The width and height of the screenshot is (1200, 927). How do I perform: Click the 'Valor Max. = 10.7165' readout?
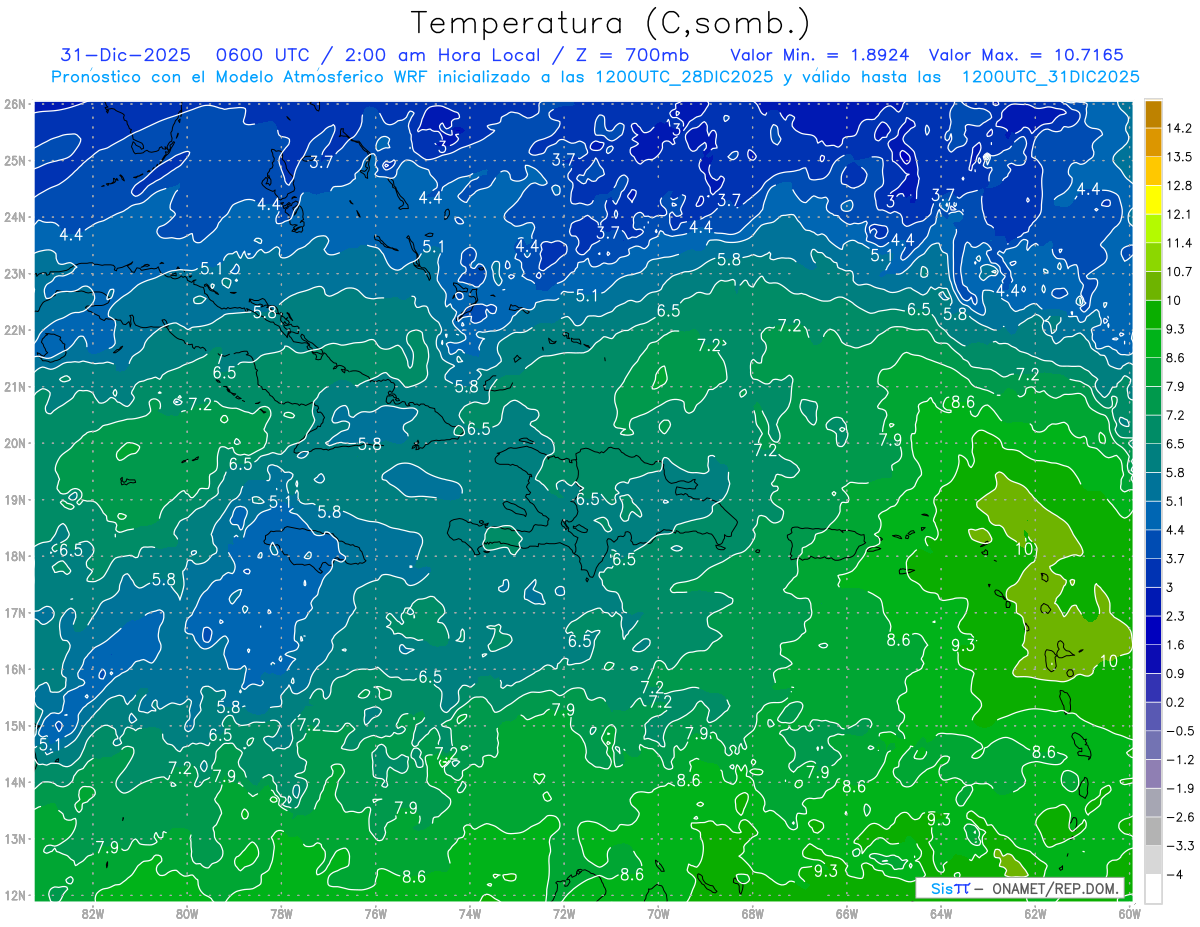click(1026, 55)
